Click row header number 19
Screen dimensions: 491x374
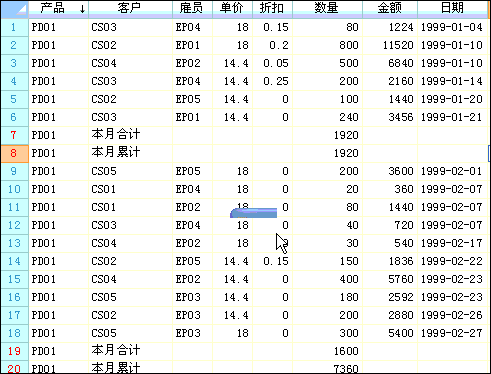click(x=15, y=351)
